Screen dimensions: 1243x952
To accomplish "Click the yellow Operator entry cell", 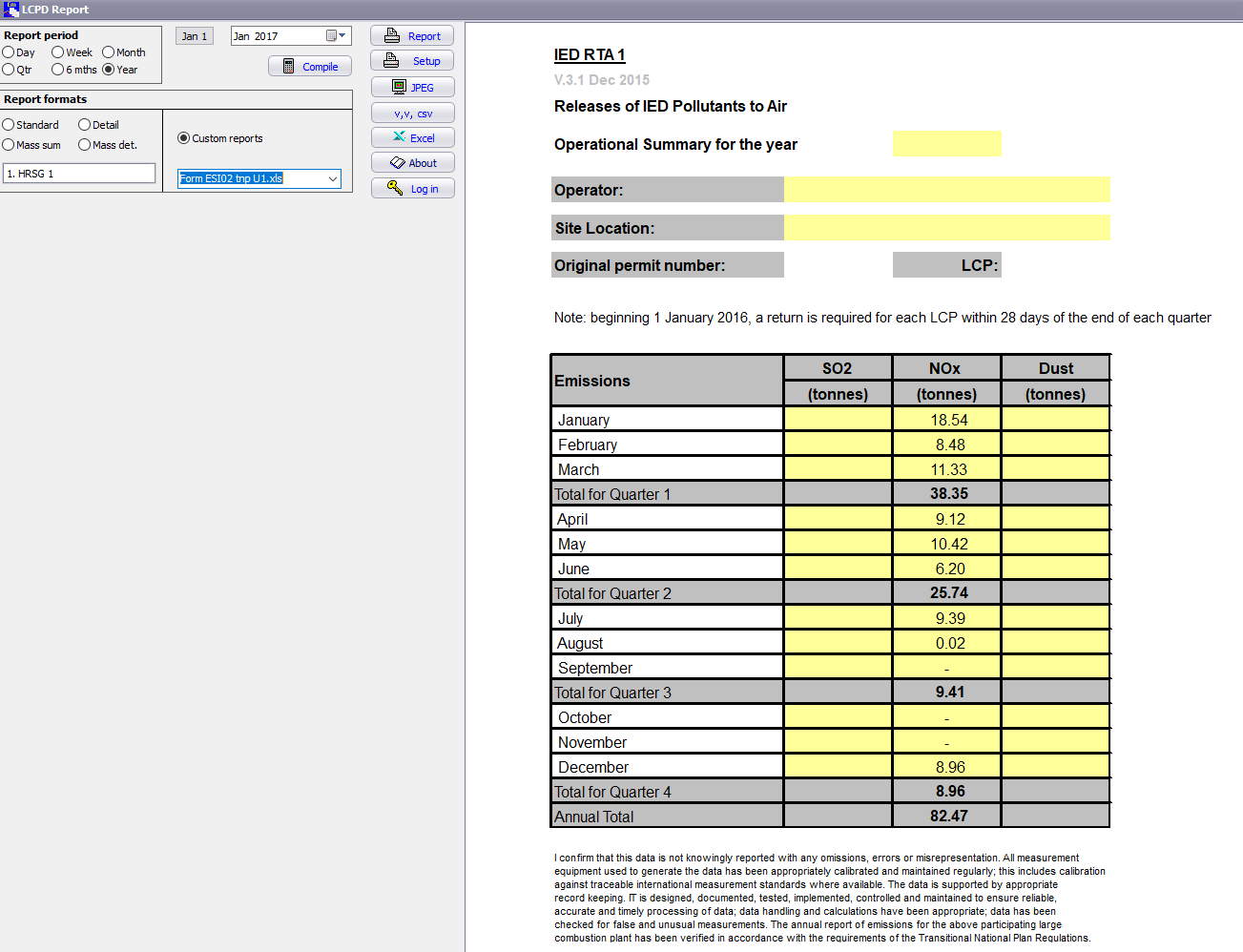I will [x=946, y=190].
